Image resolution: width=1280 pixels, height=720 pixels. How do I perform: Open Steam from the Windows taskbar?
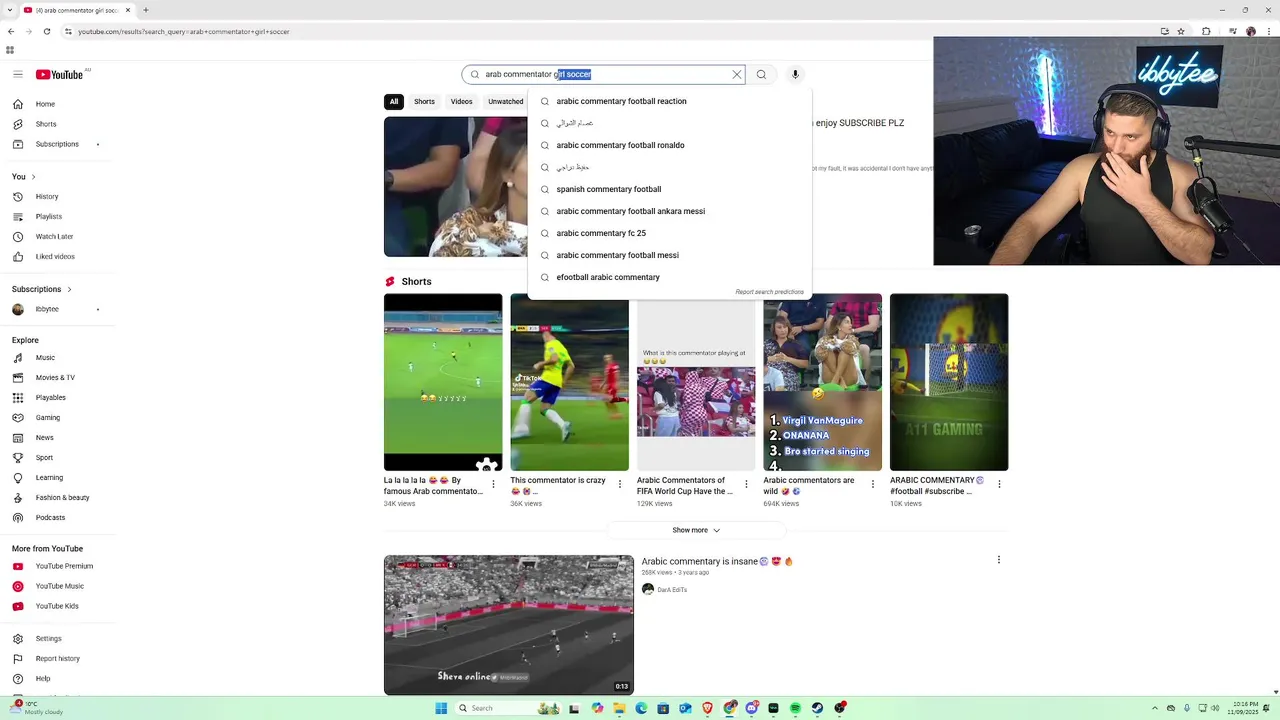point(817,708)
